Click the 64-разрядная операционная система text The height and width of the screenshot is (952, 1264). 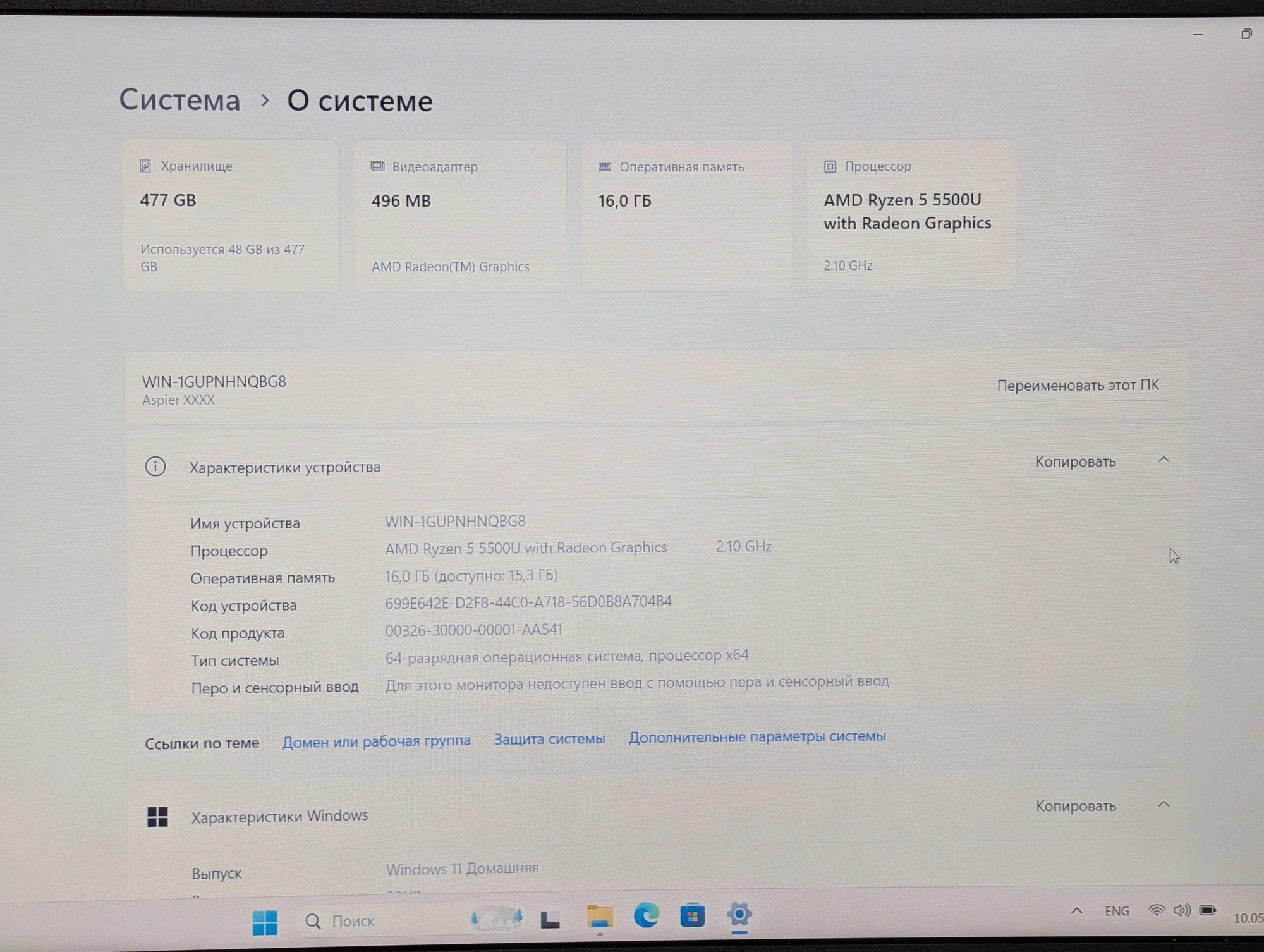pos(567,656)
